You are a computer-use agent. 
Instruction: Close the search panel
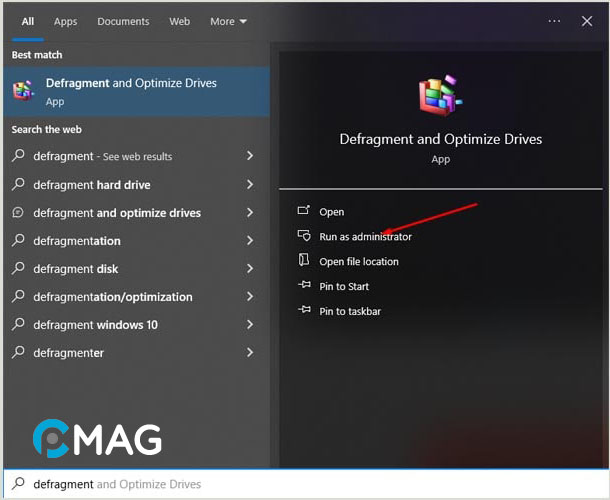(x=587, y=21)
